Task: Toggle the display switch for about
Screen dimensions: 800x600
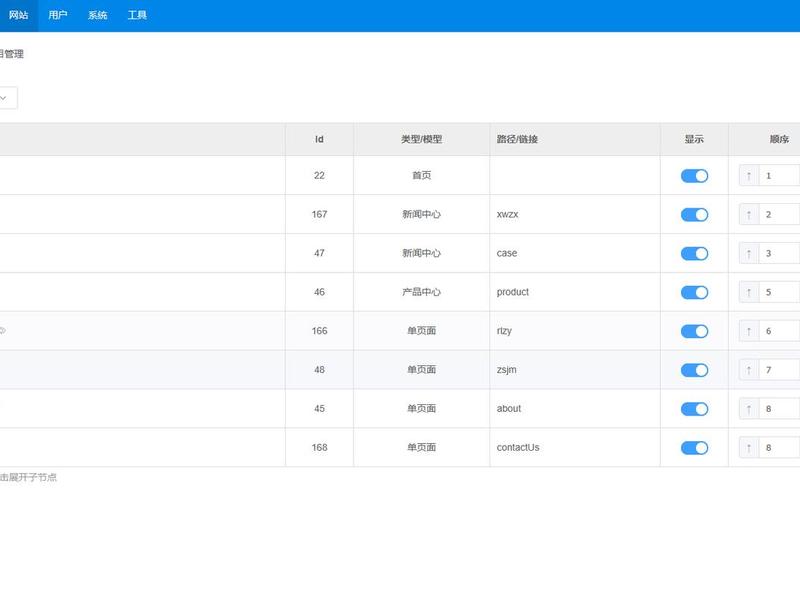Action: (694, 409)
